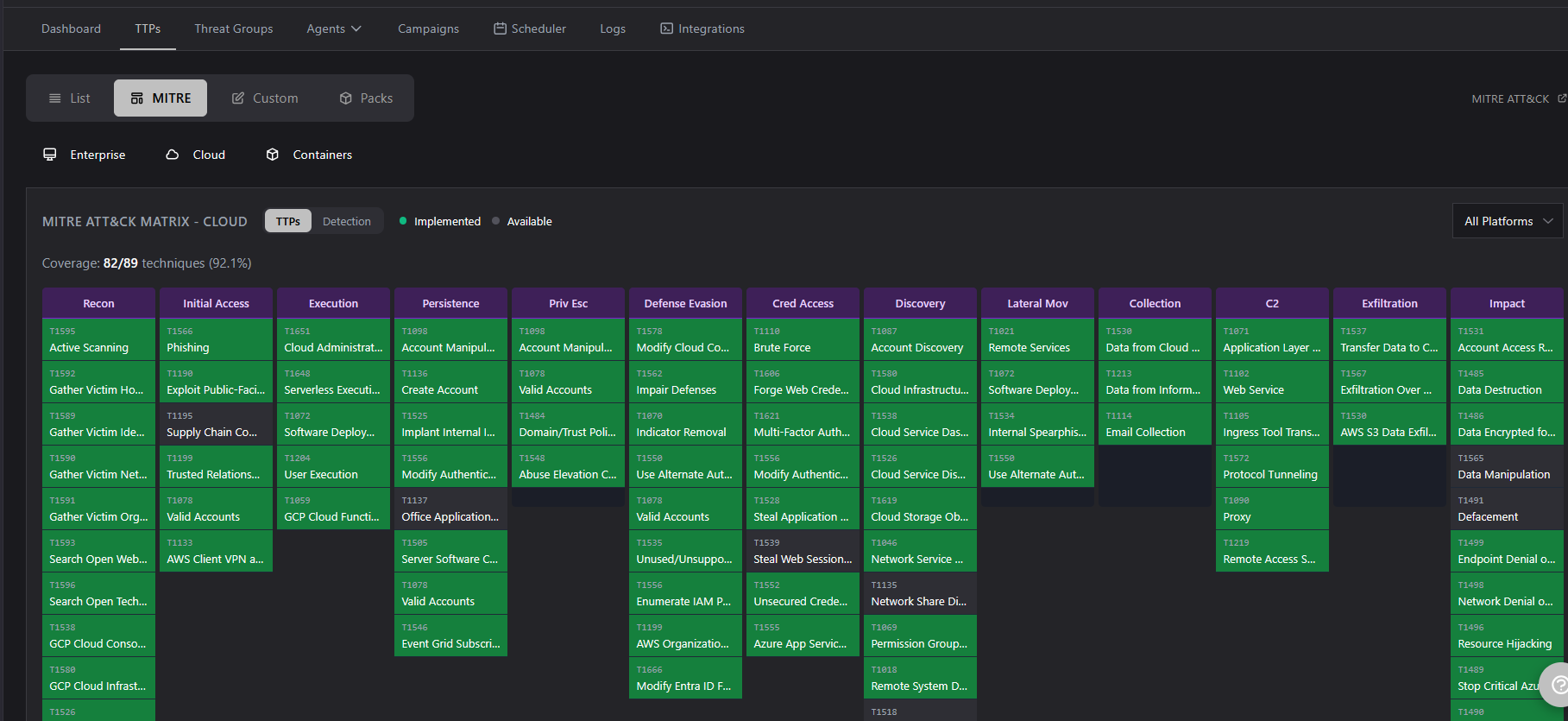Select the MITRE view button
1568x721 pixels.
[x=161, y=98]
